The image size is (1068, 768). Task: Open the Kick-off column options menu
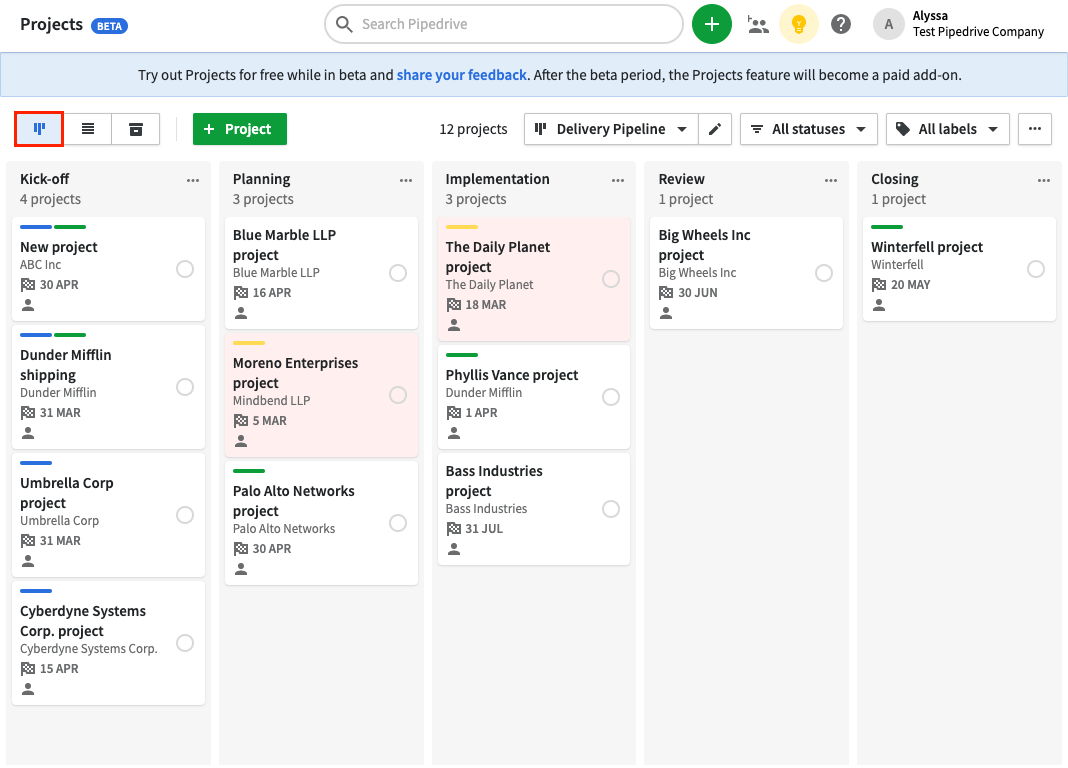pyautogui.click(x=193, y=180)
